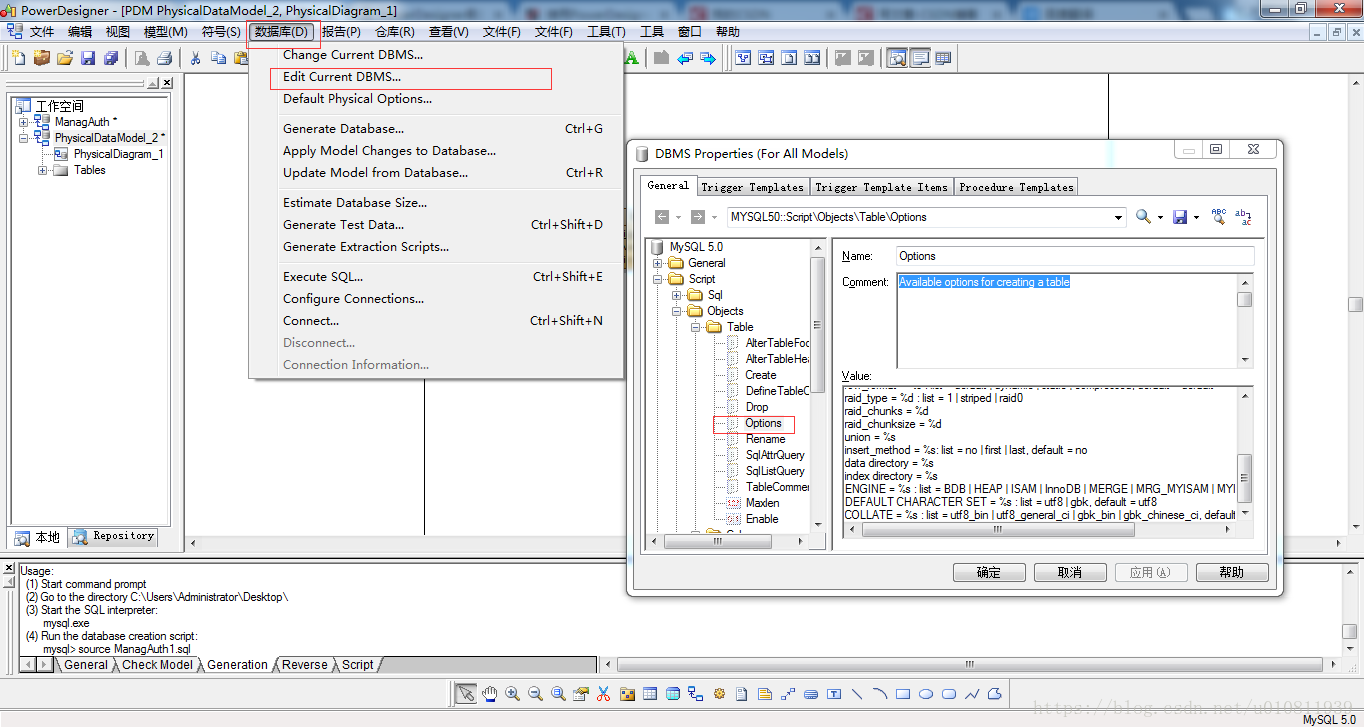Select PhysicalDiagram_1 in workspace tree
Viewport: 1364px width, 728px height.
[x=118, y=154]
